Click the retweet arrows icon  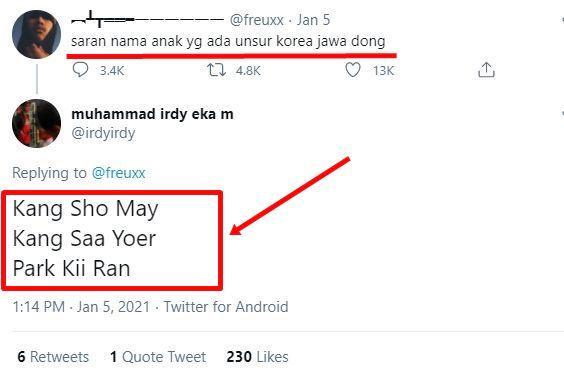(x=216, y=70)
